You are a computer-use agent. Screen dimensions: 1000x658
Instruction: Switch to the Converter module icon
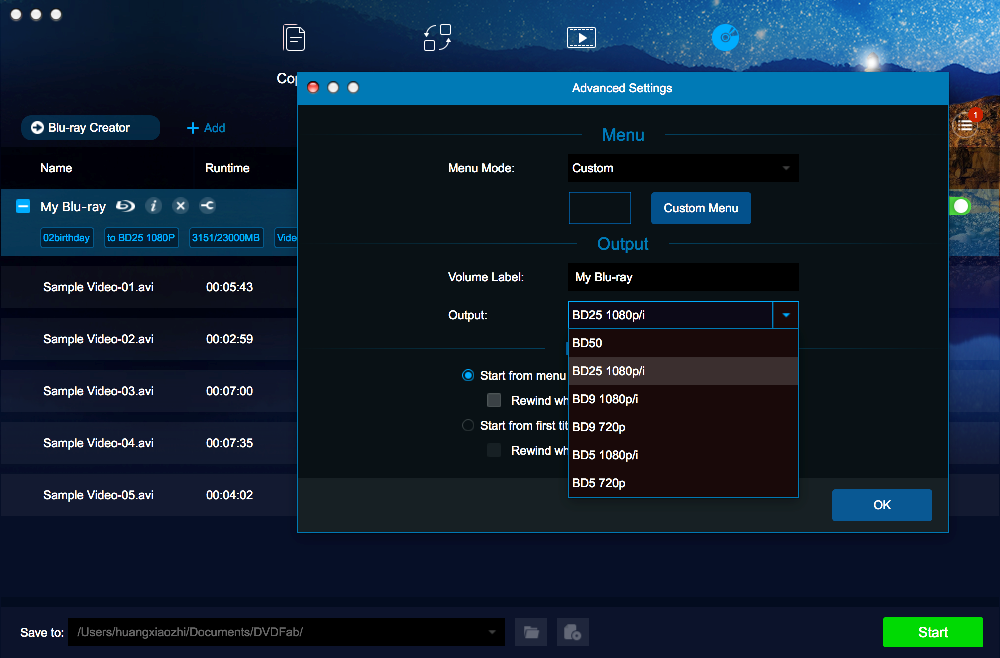pyautogui.click(x=437, y=39)
